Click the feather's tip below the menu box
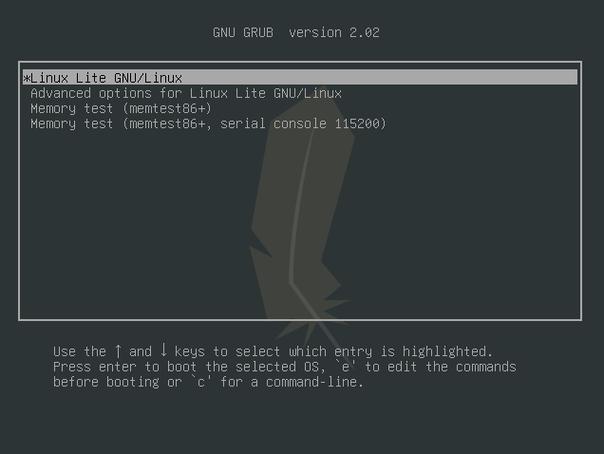604x454 pixels. 316,335
